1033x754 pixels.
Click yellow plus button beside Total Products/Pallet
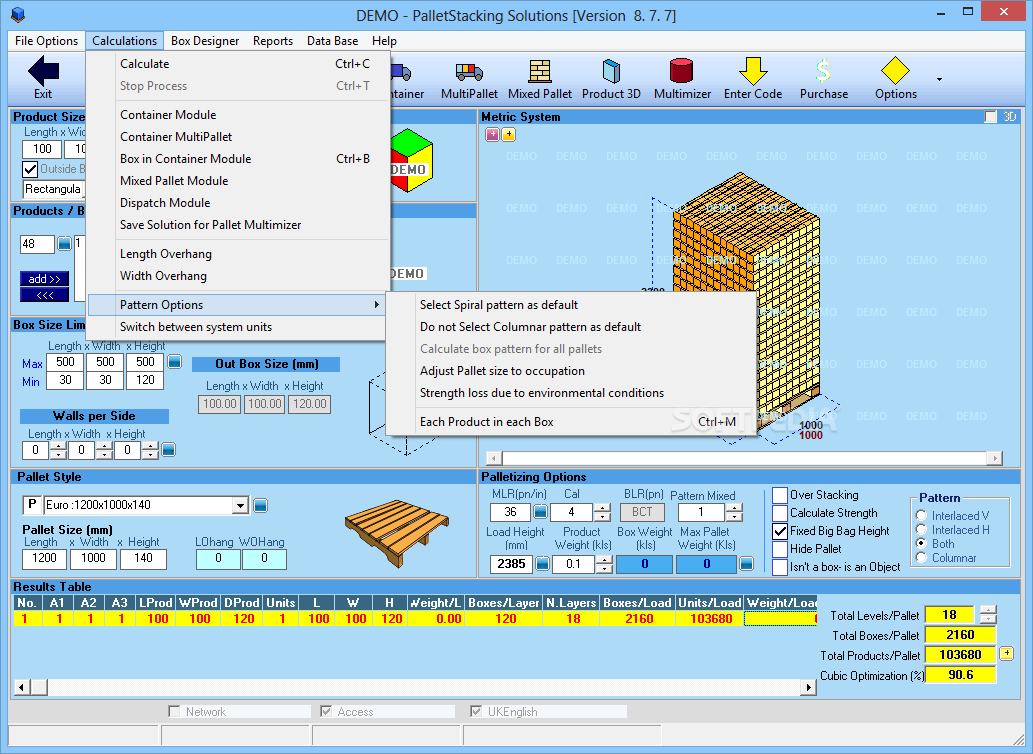click(1006, 654)
